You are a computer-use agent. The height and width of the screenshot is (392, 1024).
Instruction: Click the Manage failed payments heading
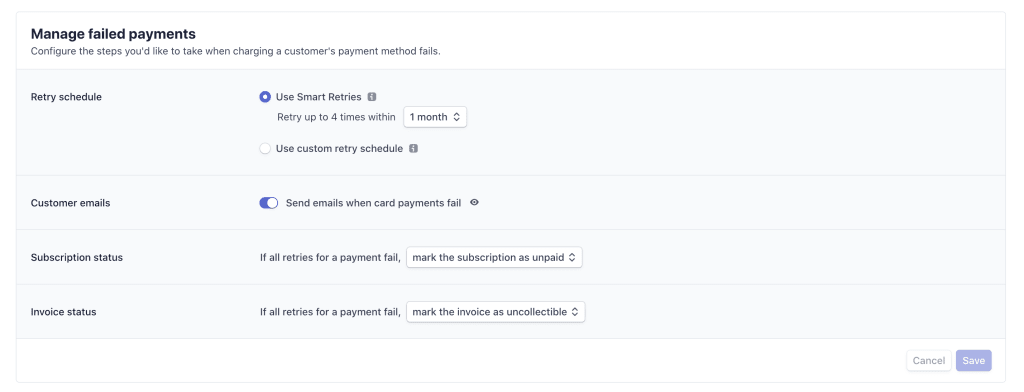tap(114, 33)
